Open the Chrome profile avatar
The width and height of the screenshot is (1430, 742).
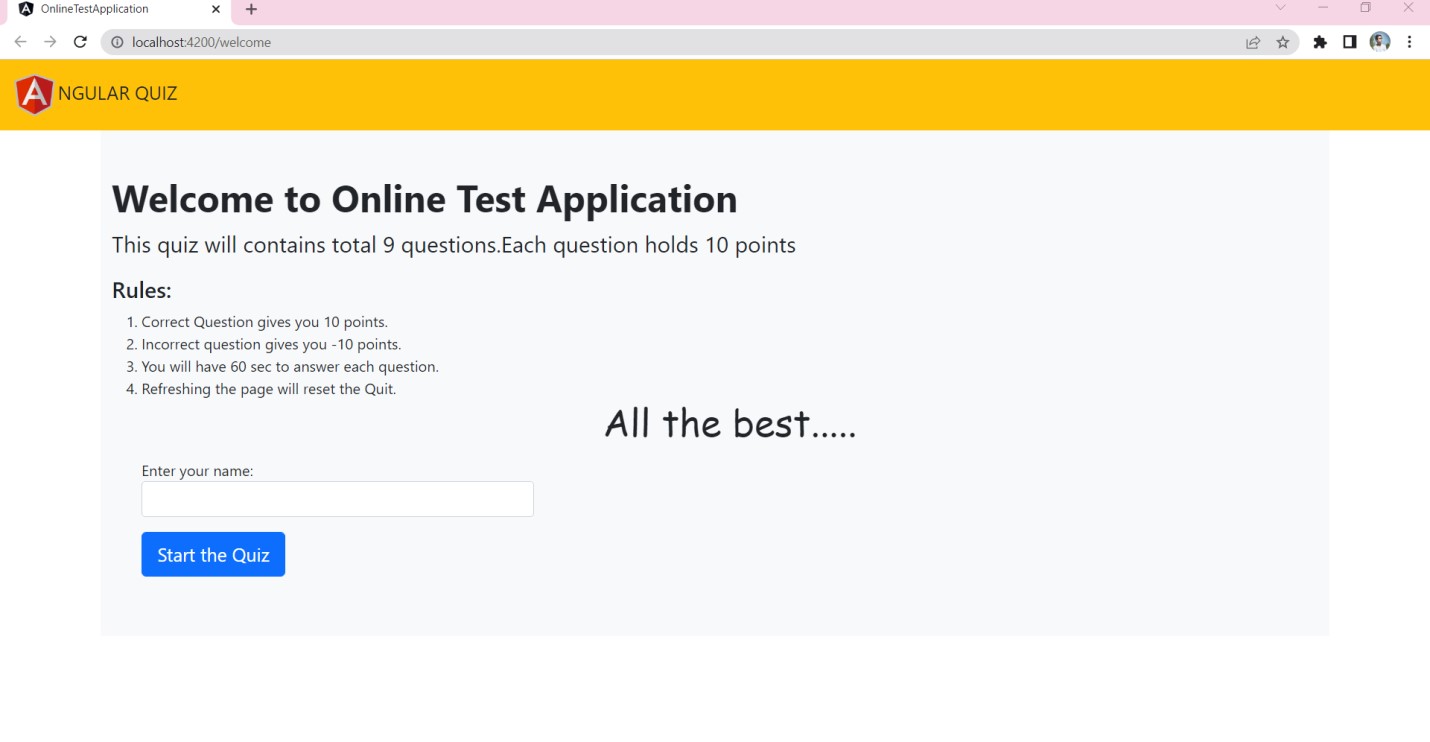click(x=1380, y=42)
